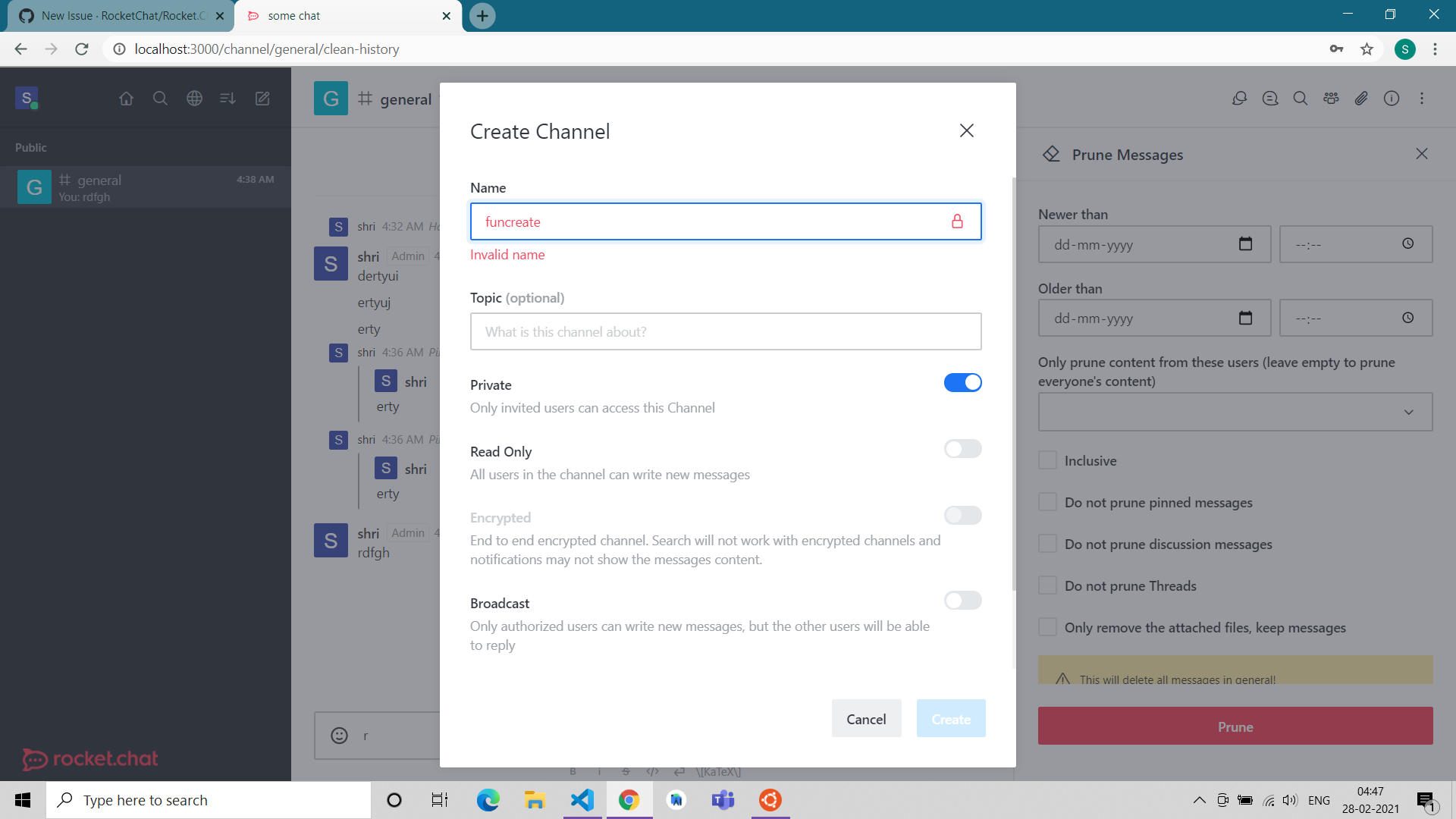Click the Cancel button
Image resolution: width=1456 pixels, height=819 pixels.
[866, 719]
